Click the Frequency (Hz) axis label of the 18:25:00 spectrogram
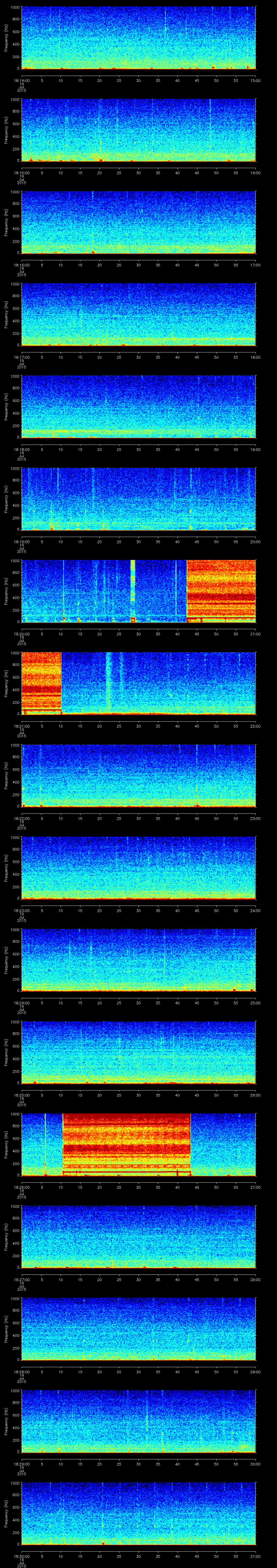Screen dimensions: 277x1568 point(6,1052)
